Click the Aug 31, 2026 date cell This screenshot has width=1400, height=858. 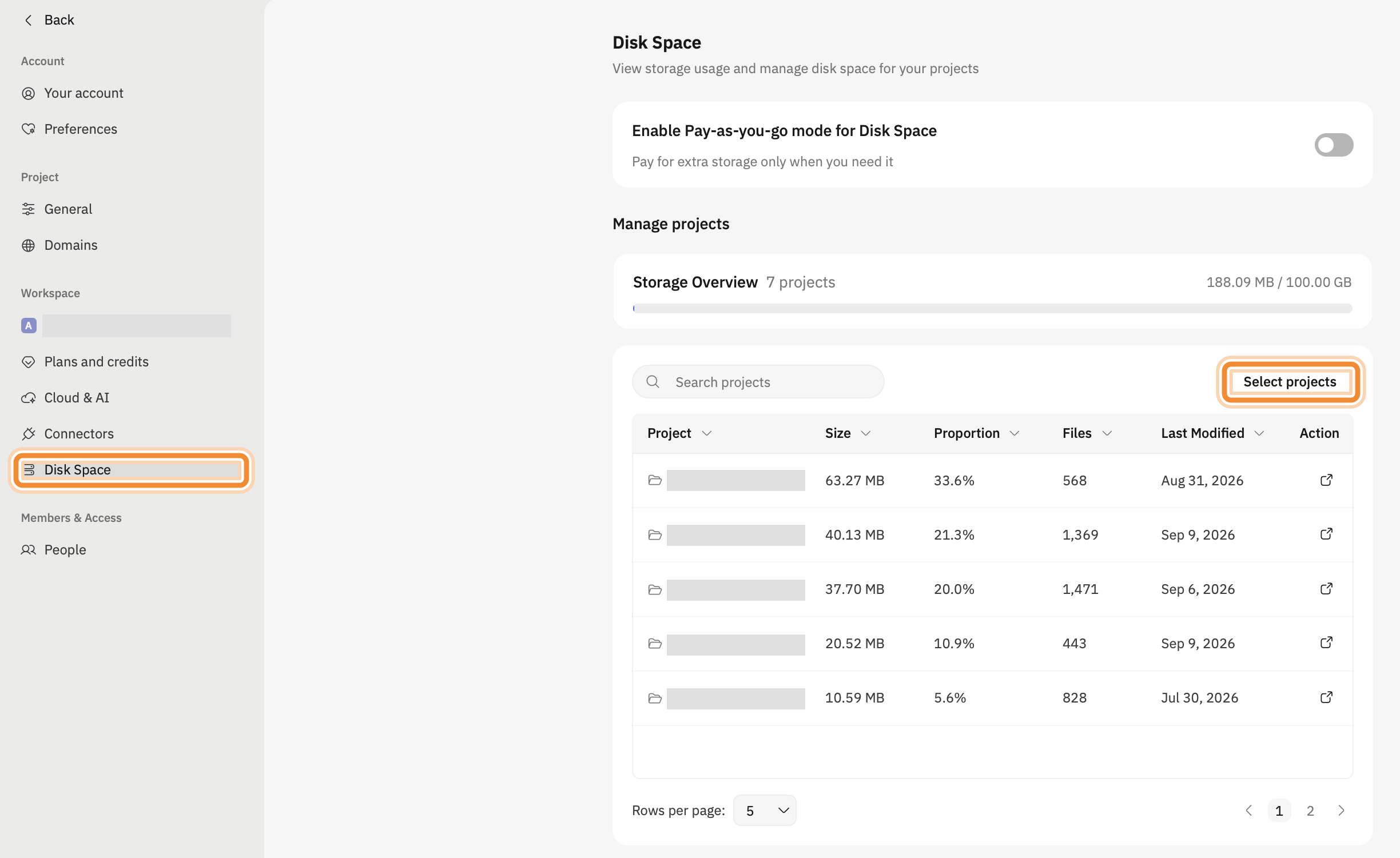tap(1202, 481)
